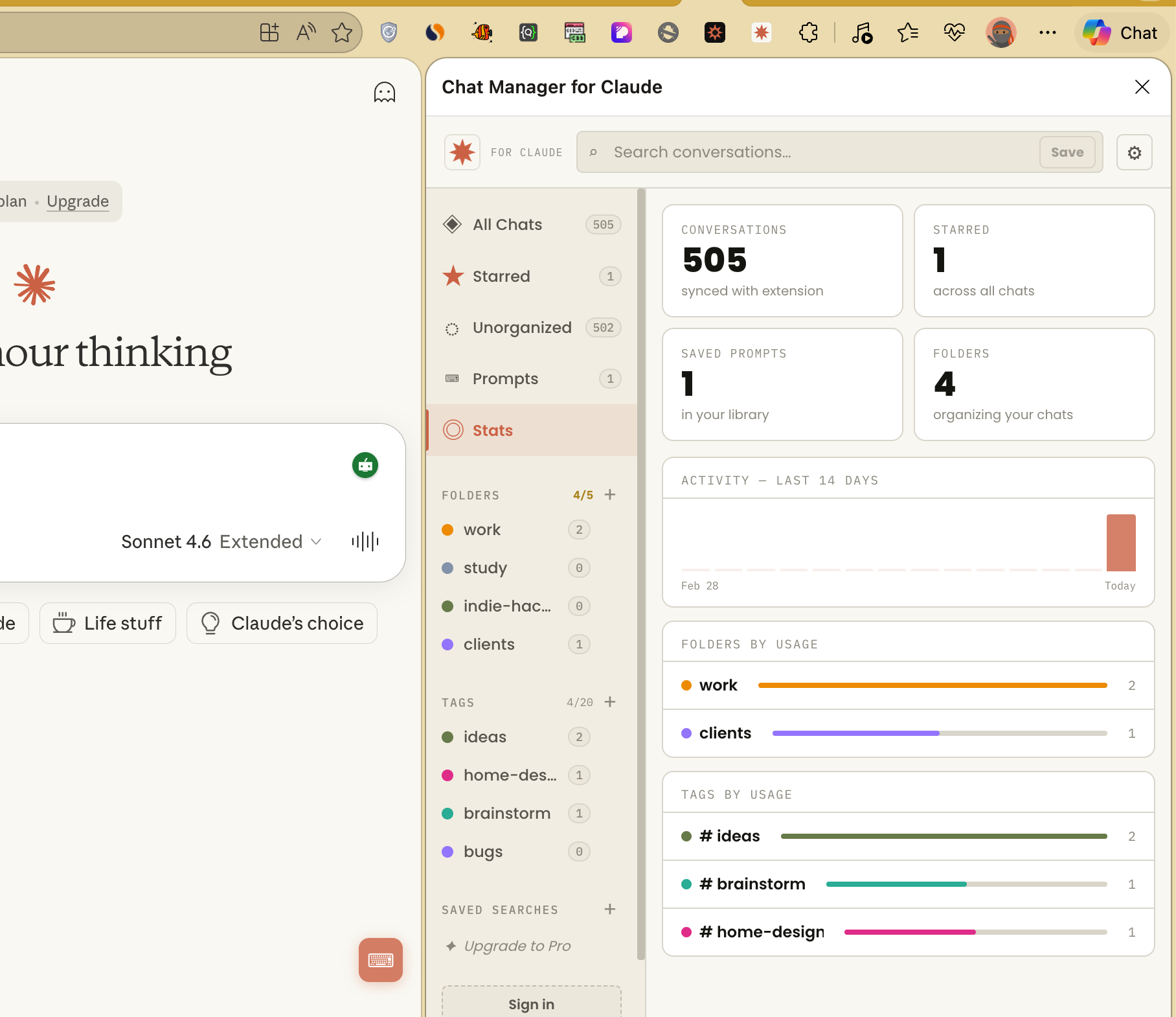This screenshot has width=1176, height=1017.
Task: Open the work folder in sidebar
Action: tap(516, 530)
